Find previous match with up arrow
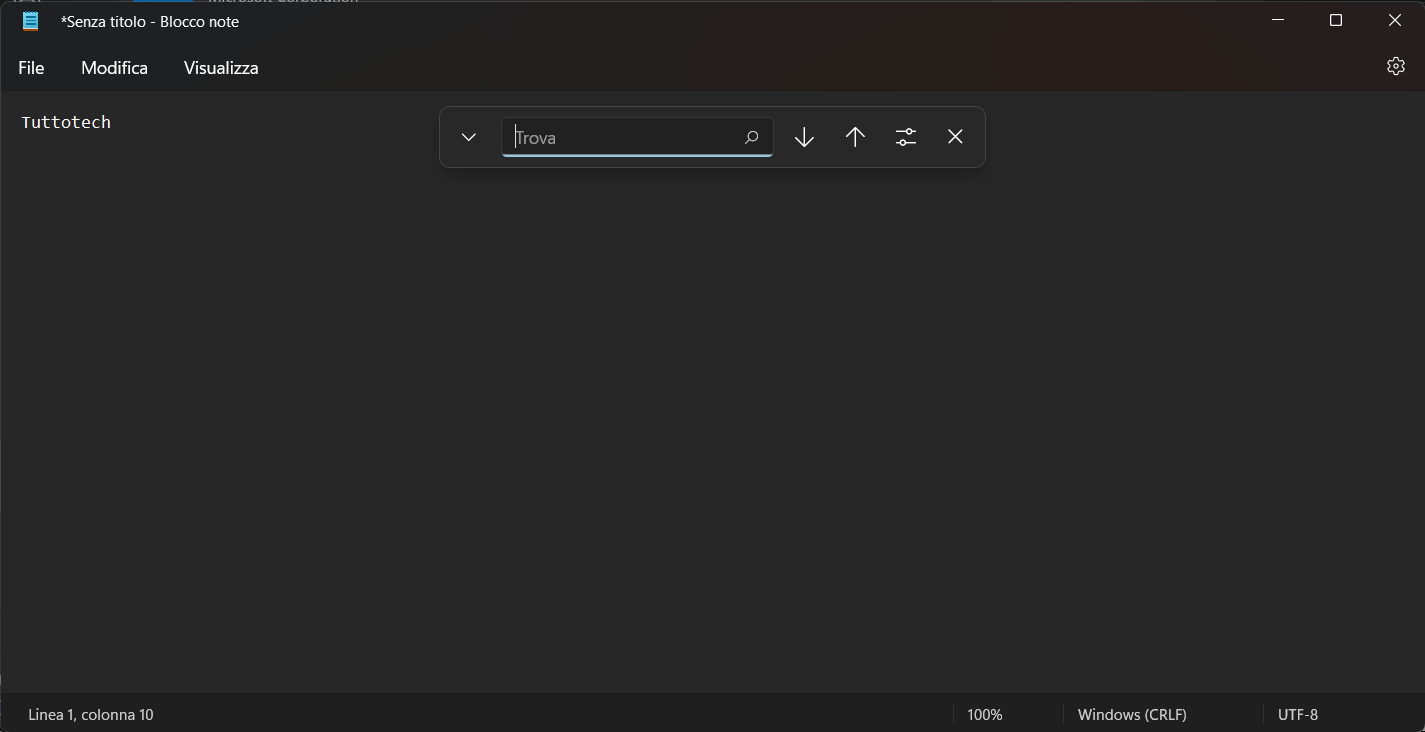1425x732 pixels. pyautogui.click(x=855, y=137)
